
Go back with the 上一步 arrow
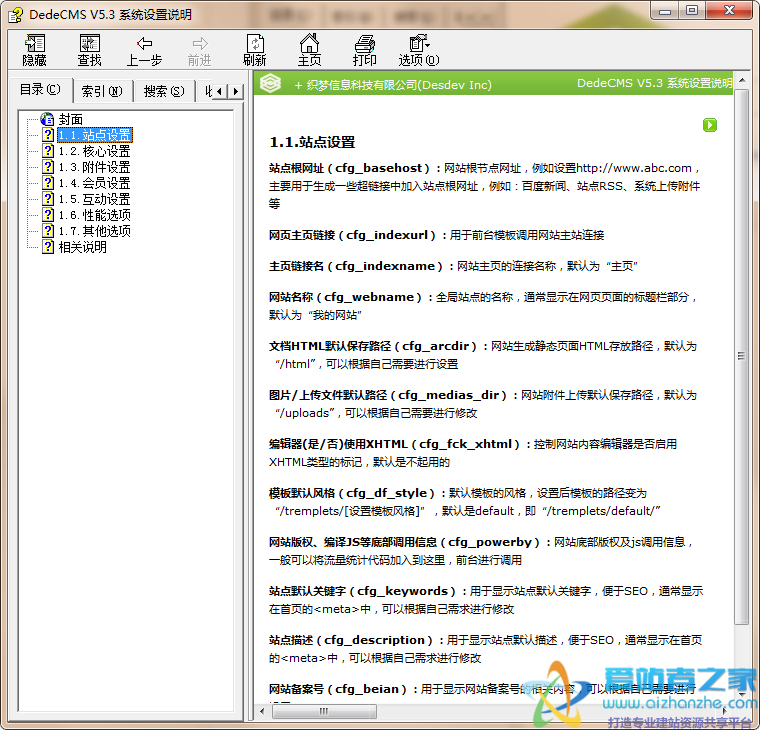pos(144,50)
